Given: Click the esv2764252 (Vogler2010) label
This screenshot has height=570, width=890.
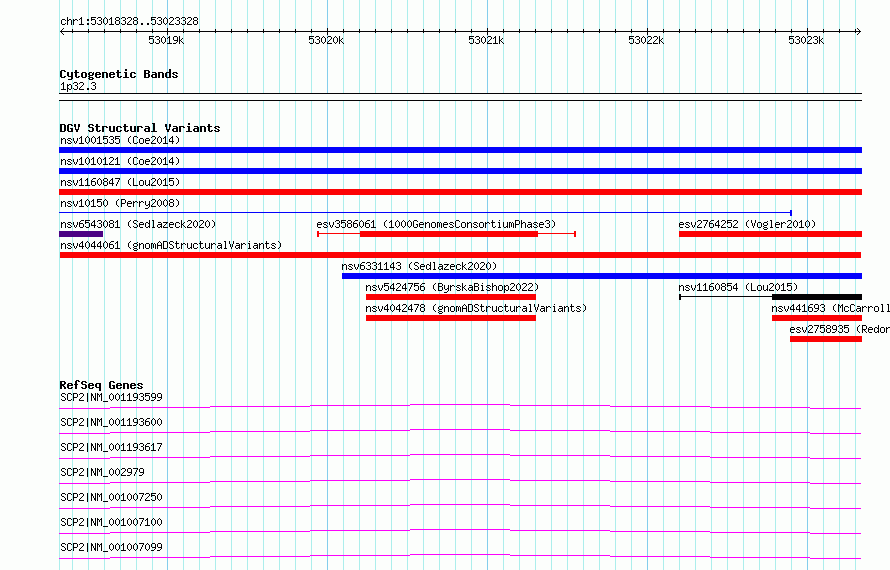Looking at the screenshot, I should (x=747, y=224).
